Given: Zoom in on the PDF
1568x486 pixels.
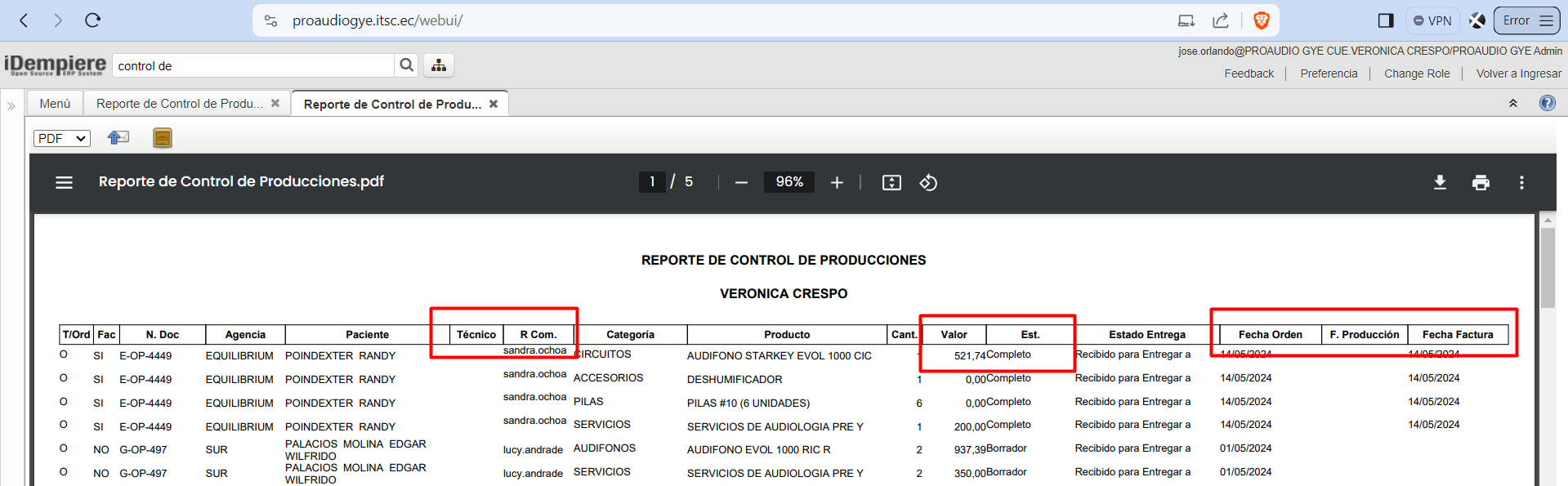Looking at the screenshot, I should point(837,182).
